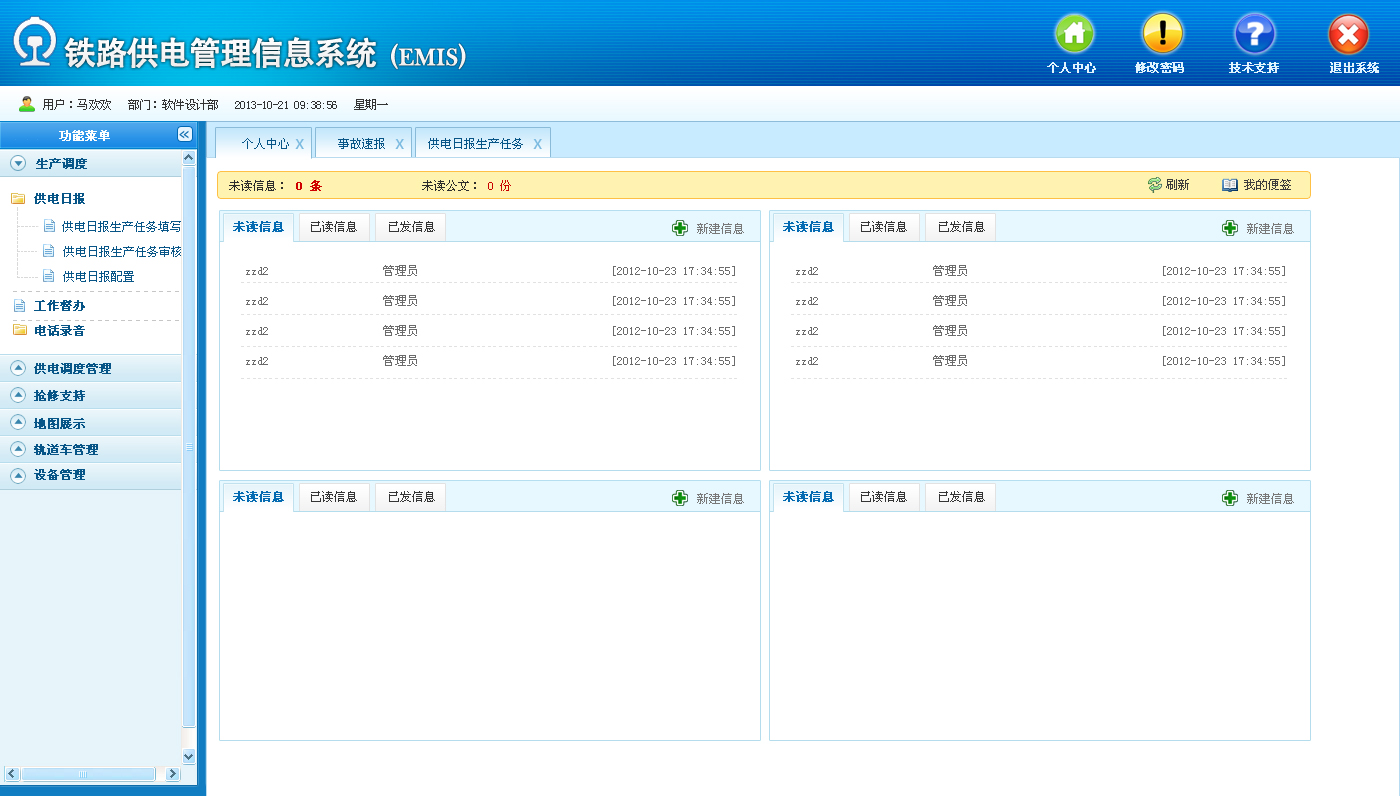Collapse the 功能菜单 sidebar with double-arrow icon
1400x796 pixels.
click(185, 135)
